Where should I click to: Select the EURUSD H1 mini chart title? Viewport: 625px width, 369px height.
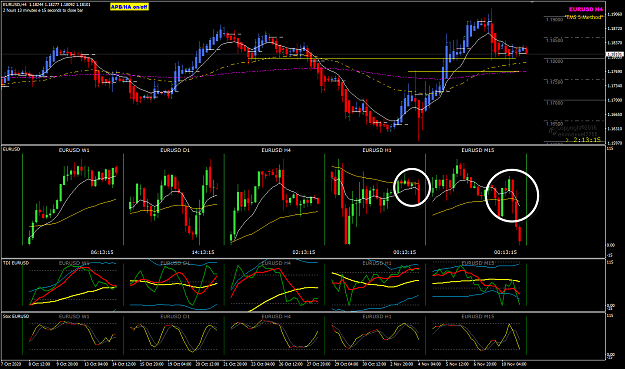tap(377, 150)
